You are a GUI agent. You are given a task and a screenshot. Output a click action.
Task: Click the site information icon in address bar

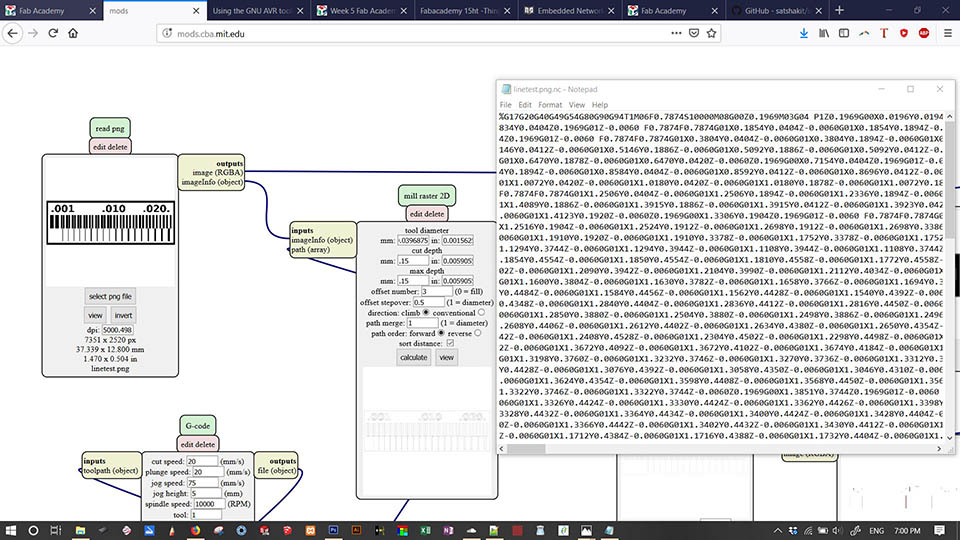click(x=167, y=33)
